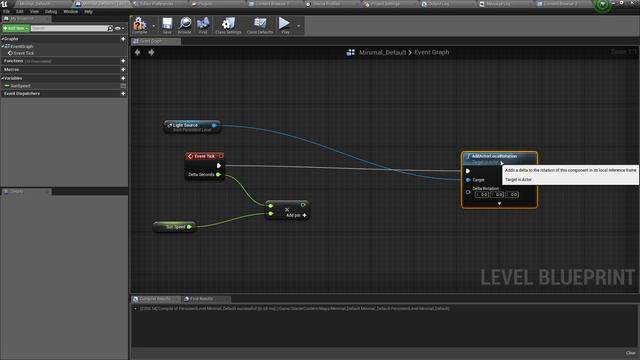
Task: Click the Event Graph breadcrumb
Action: (432, 52)
